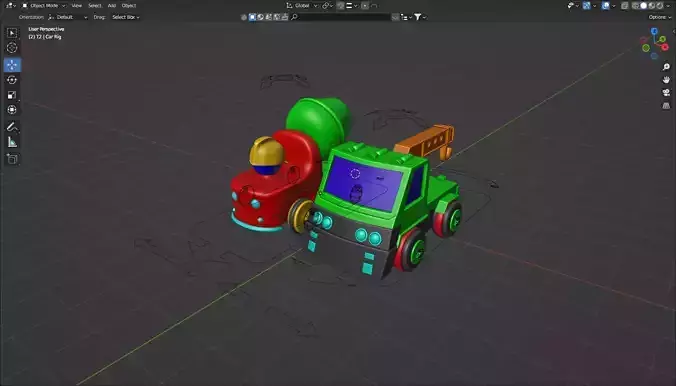Image resolution: width=676 pixels, height=386 pixels.
Task: Select the 3D Cursor tool
Action: coord(12,48)
